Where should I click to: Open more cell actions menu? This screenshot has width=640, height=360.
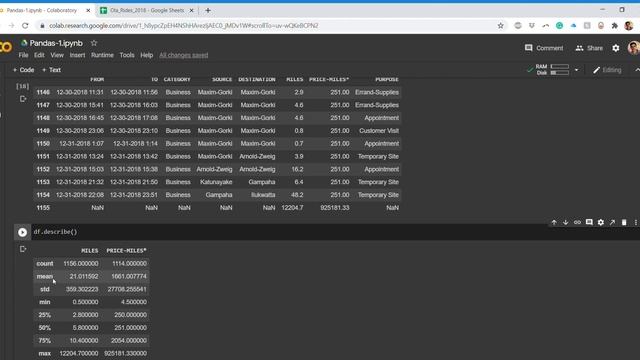636,222
